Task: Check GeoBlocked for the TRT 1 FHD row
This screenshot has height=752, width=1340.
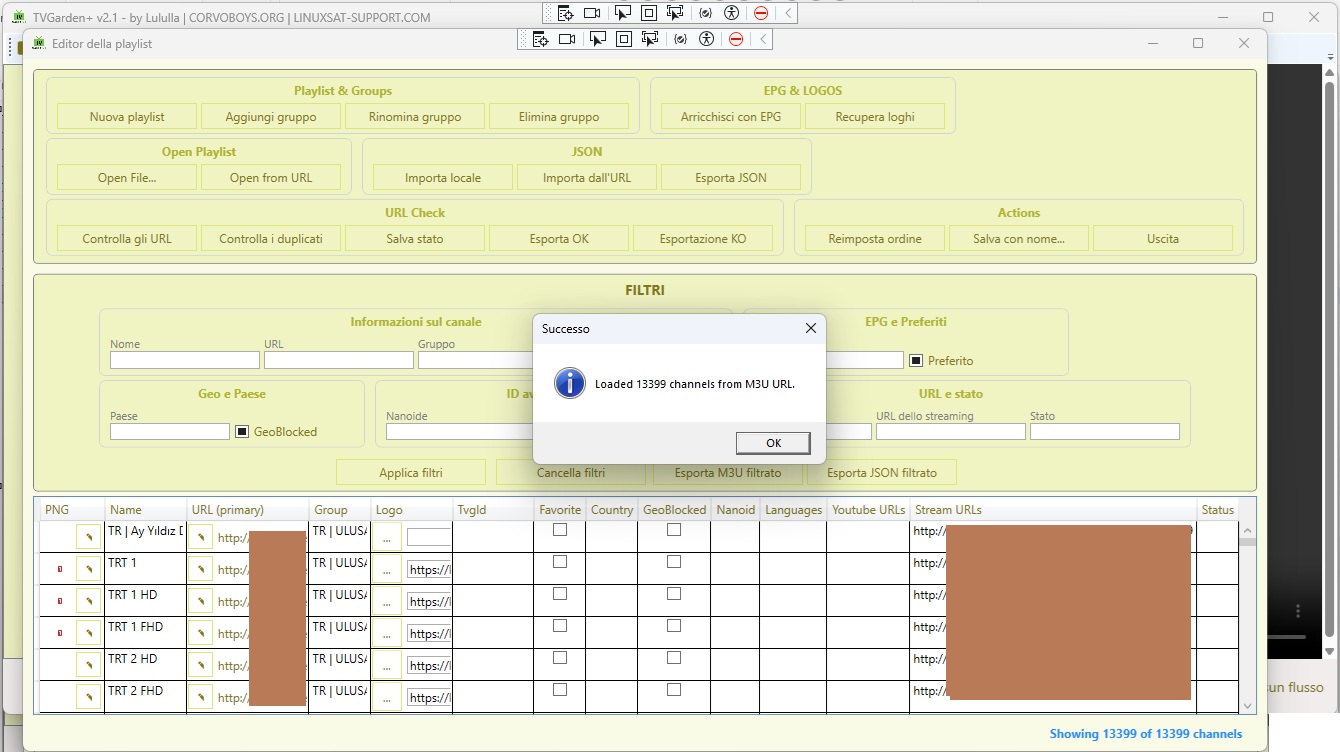Action: 674,626
